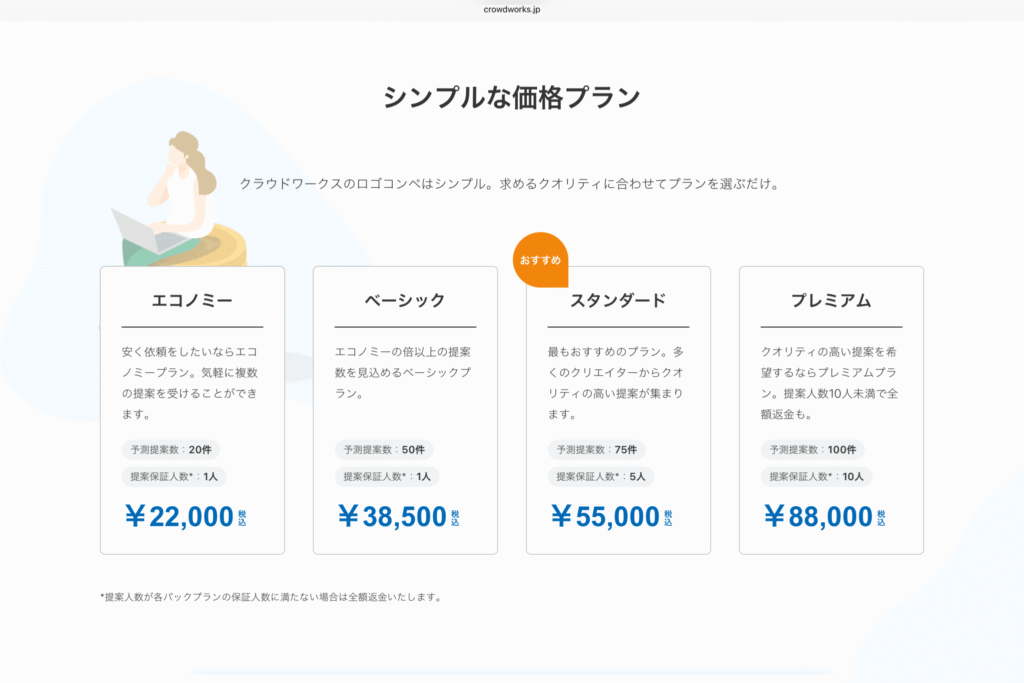Choose the スタンダード plan title
This screenshot has height=683, width=1024.
[x=618, y=300]
